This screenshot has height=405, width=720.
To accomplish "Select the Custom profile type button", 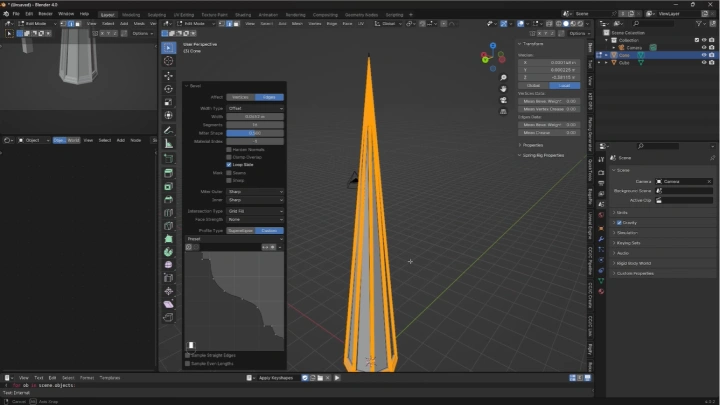I will coord(269,231).
